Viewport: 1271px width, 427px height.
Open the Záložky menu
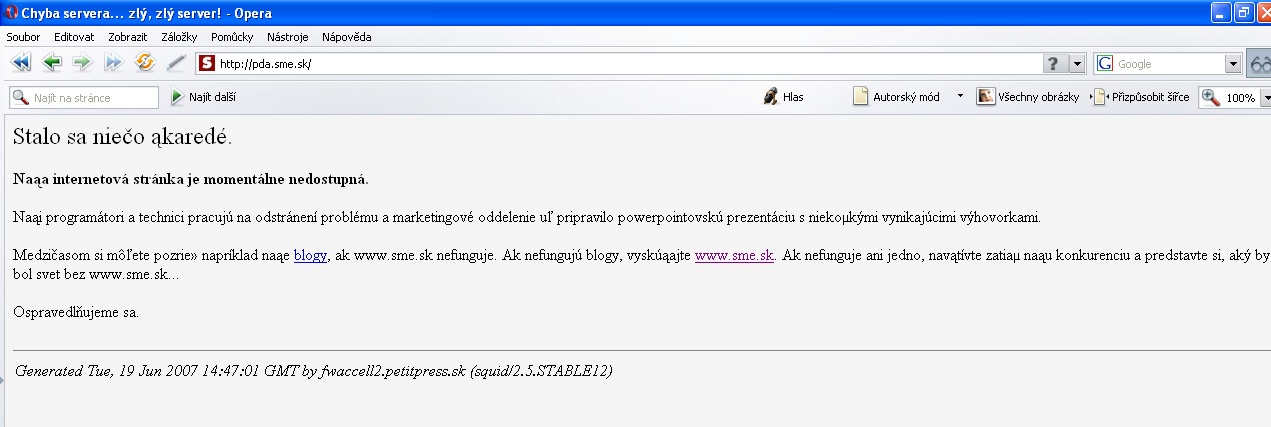(x=178, y=37)
